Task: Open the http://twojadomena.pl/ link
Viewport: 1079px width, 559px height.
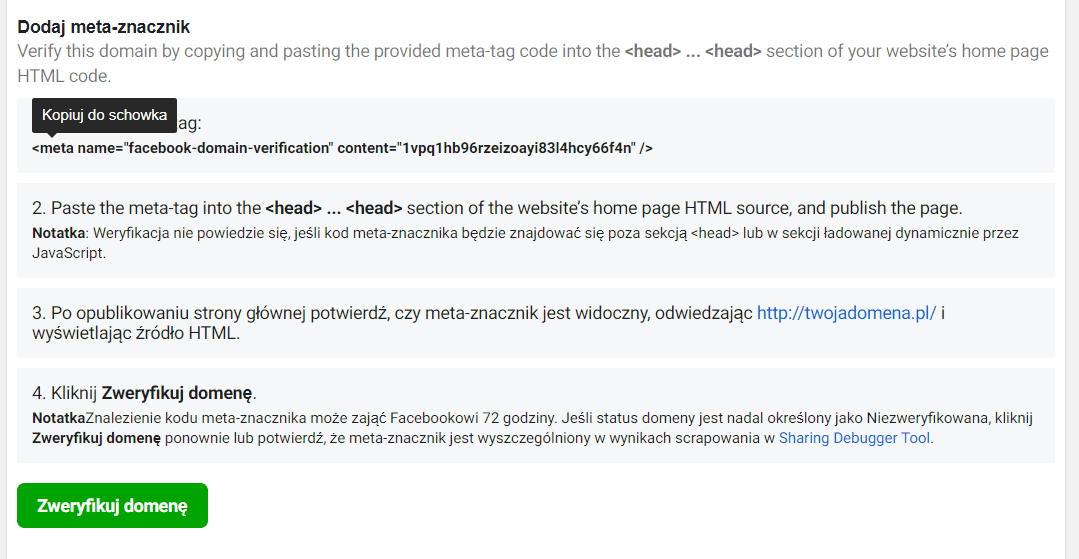Action: pos(846,313)
